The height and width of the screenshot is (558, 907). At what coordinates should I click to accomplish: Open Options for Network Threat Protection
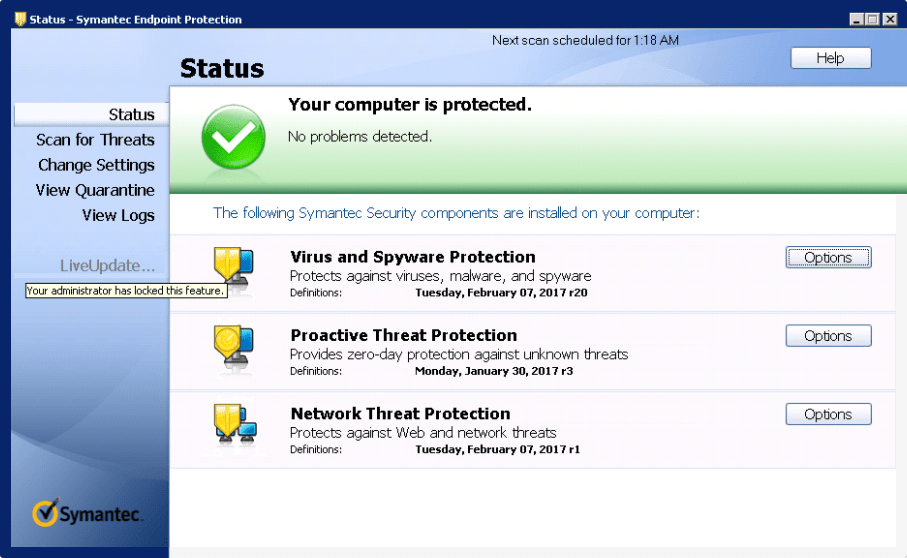828,415
